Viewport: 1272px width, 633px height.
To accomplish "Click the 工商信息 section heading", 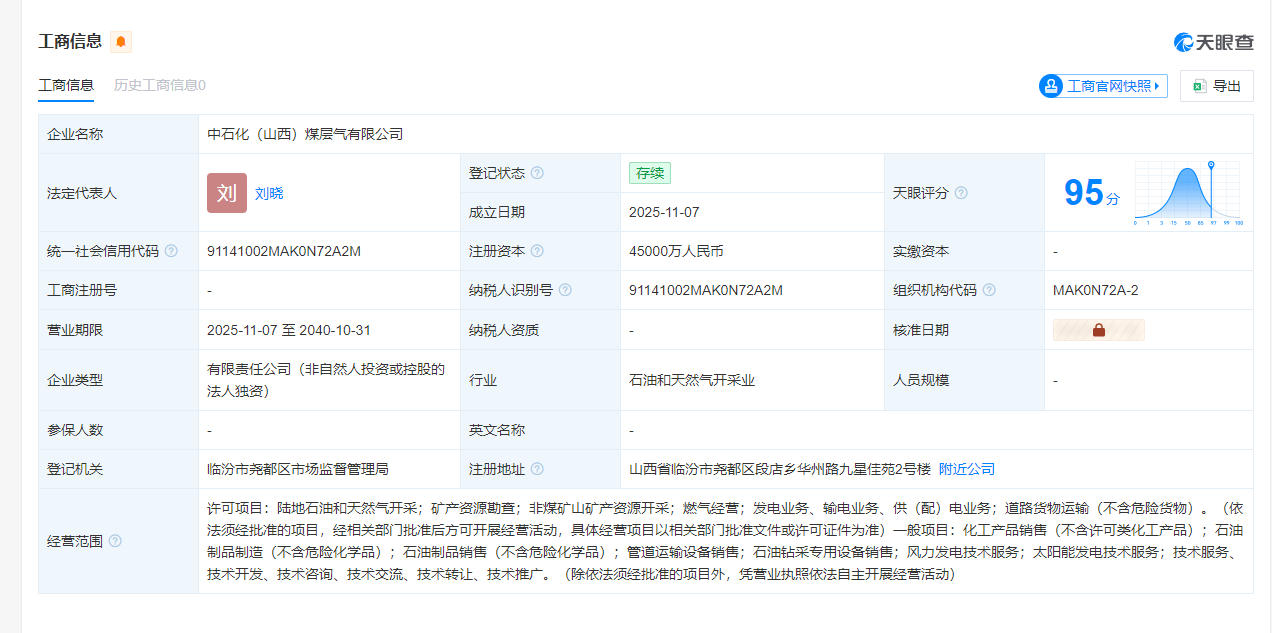I will [x=70, y=41].
